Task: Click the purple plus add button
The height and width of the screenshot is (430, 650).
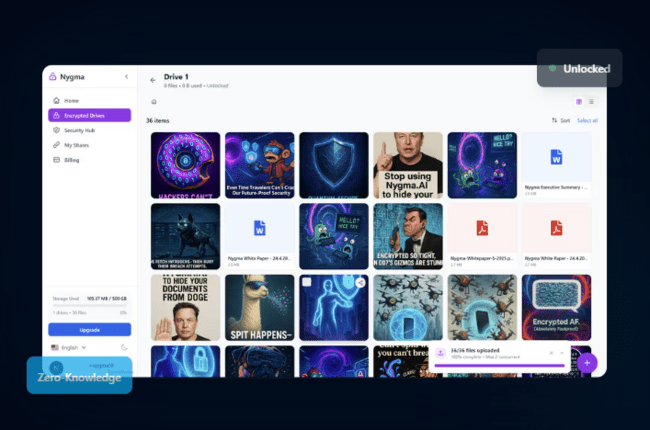Action: [587, 362]
